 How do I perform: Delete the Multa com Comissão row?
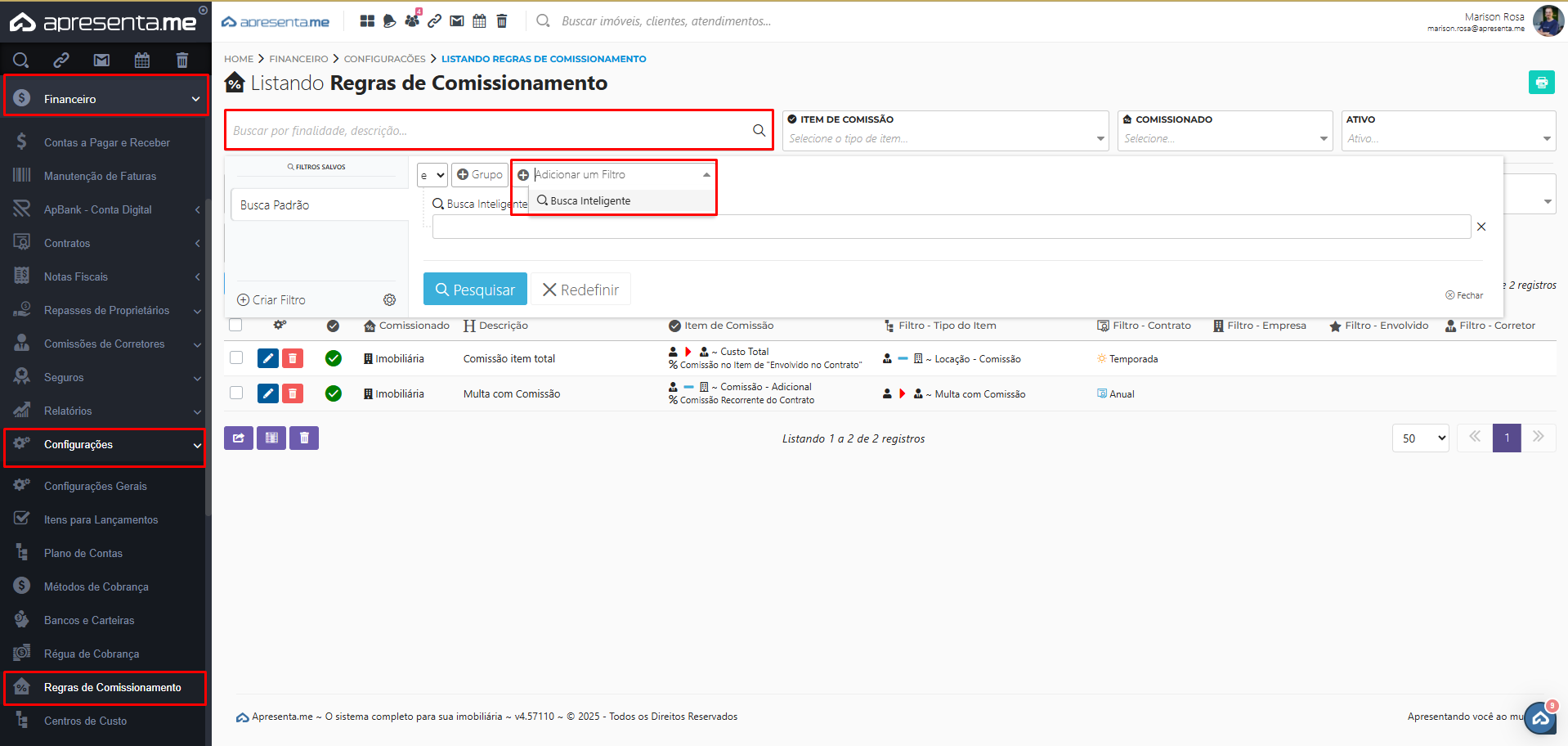[x=293, y=393]
